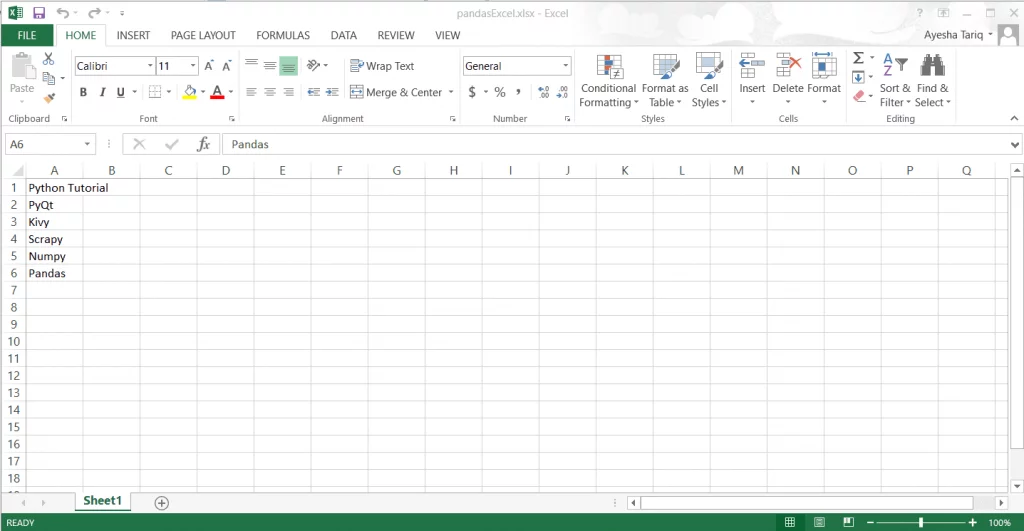1024x531 pixels.
Task: Select the Format Painter brush
Action: 49,98
